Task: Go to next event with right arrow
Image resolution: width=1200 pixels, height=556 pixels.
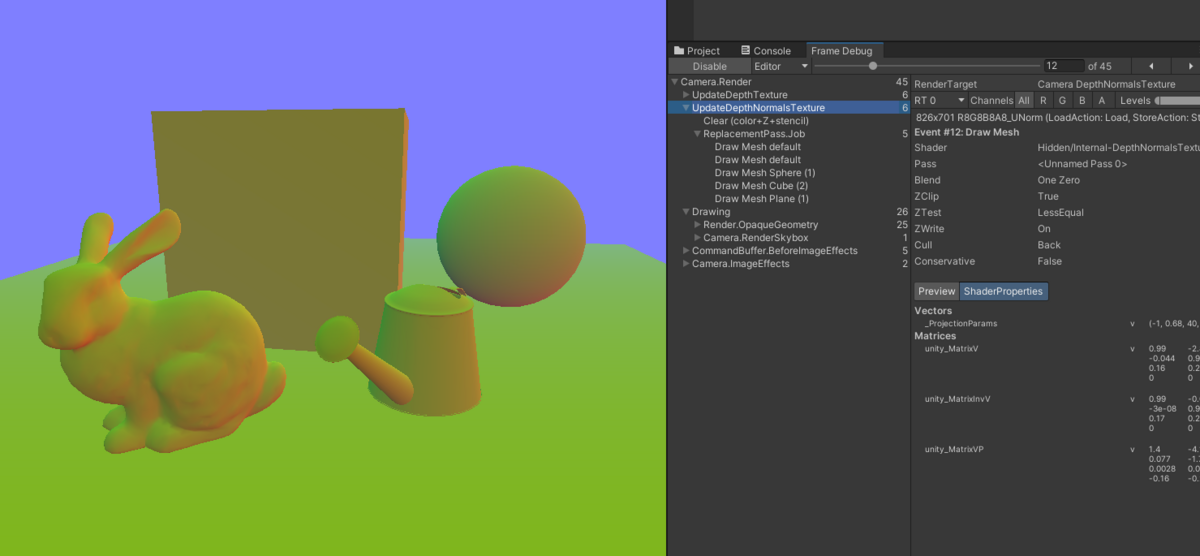Action: coord(1188,66)
